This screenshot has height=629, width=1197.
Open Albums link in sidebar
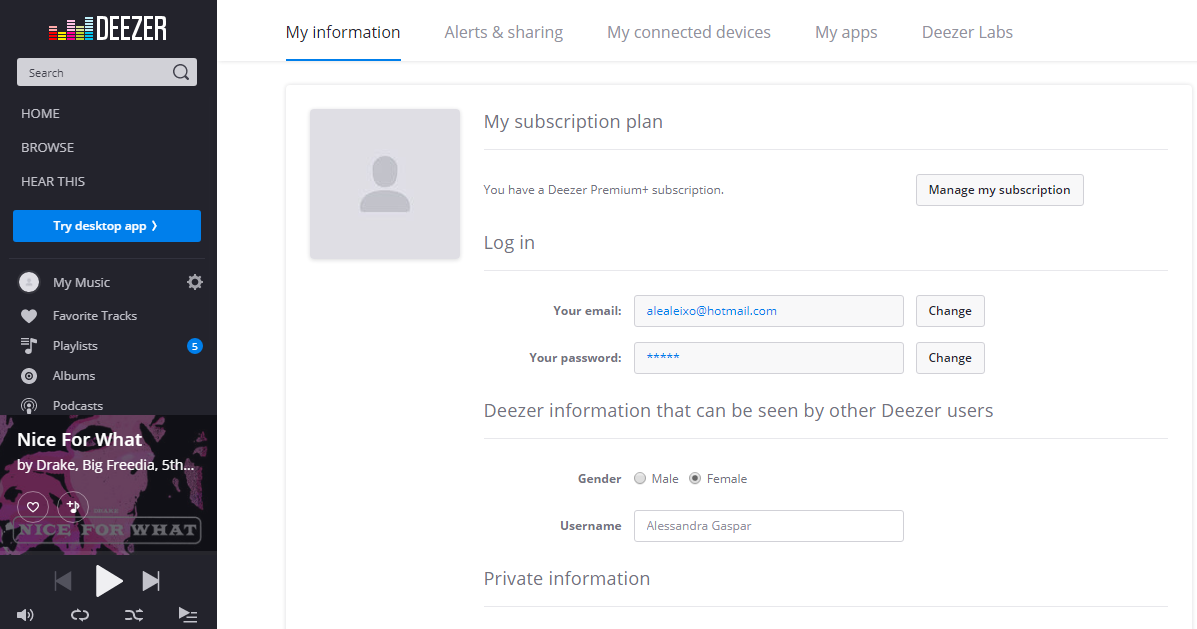[74, 376]
